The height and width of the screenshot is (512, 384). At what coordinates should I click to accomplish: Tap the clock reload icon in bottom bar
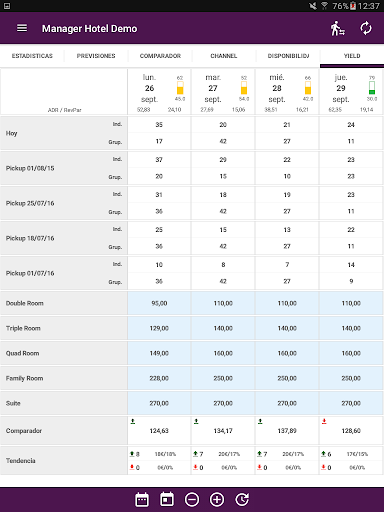(x=242, y=499)
